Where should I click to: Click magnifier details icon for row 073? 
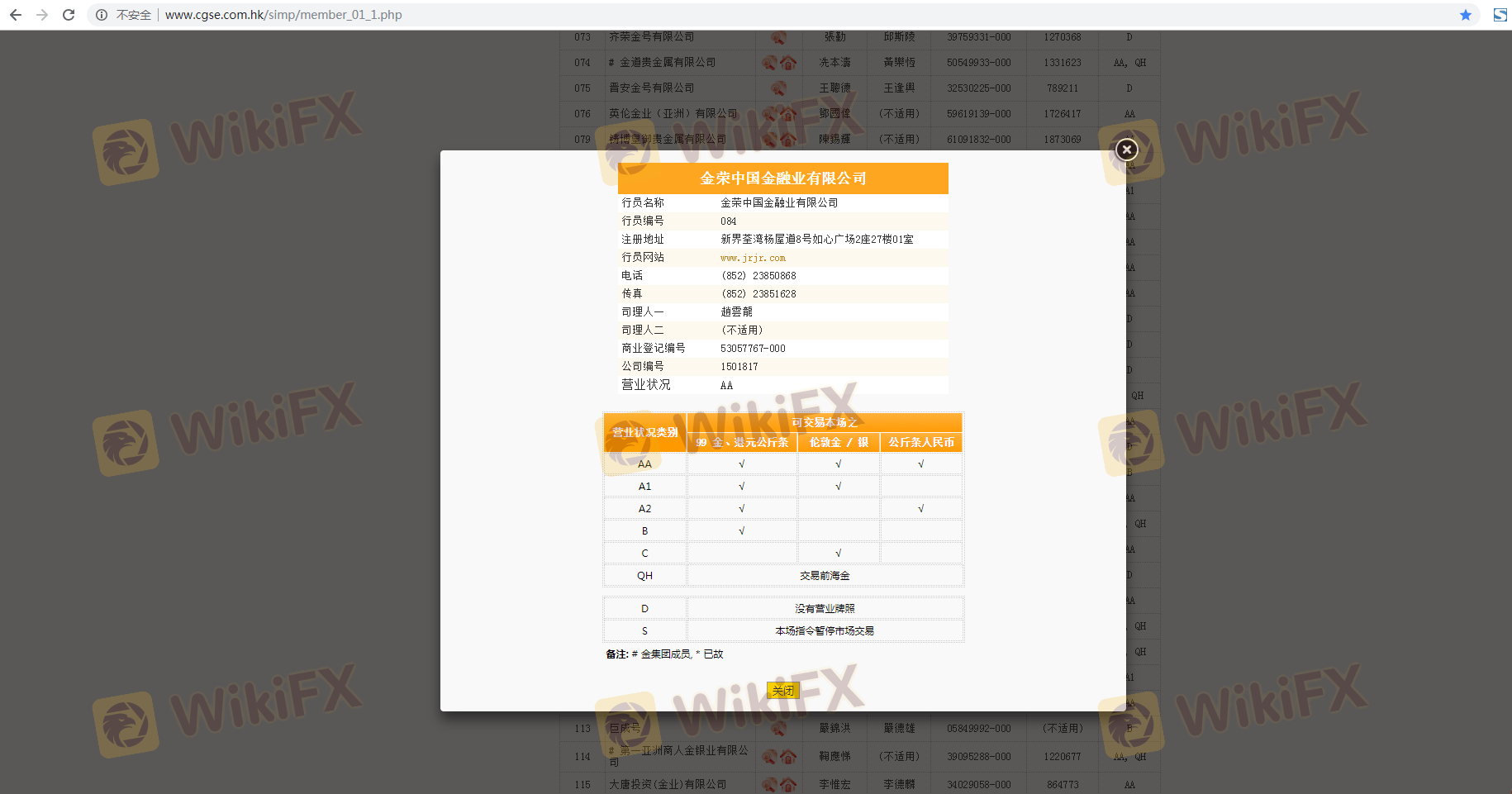pos(778,37)
